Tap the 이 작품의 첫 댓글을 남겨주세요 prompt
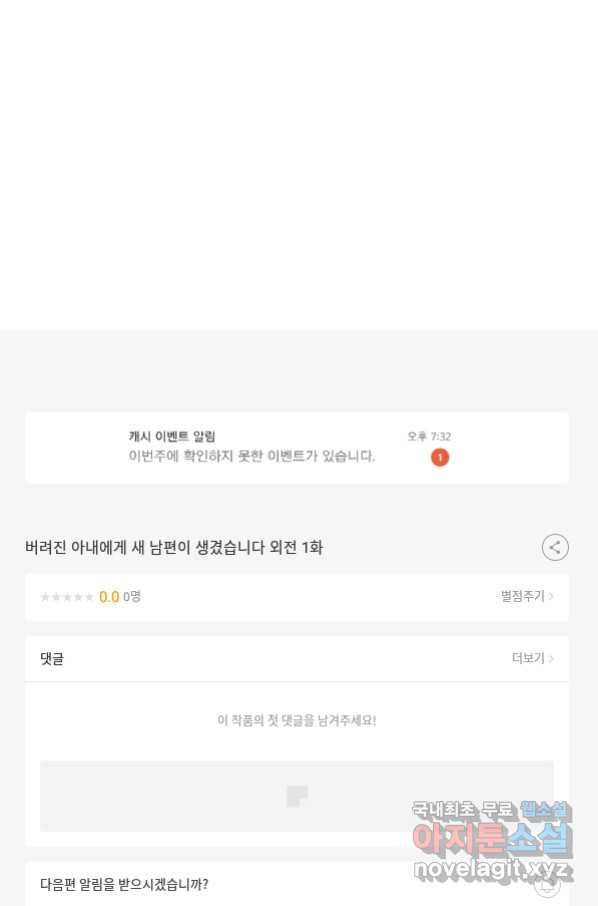The width and height of the screenshot is (598, 906). pyautogui.click(x=297, y=721)
